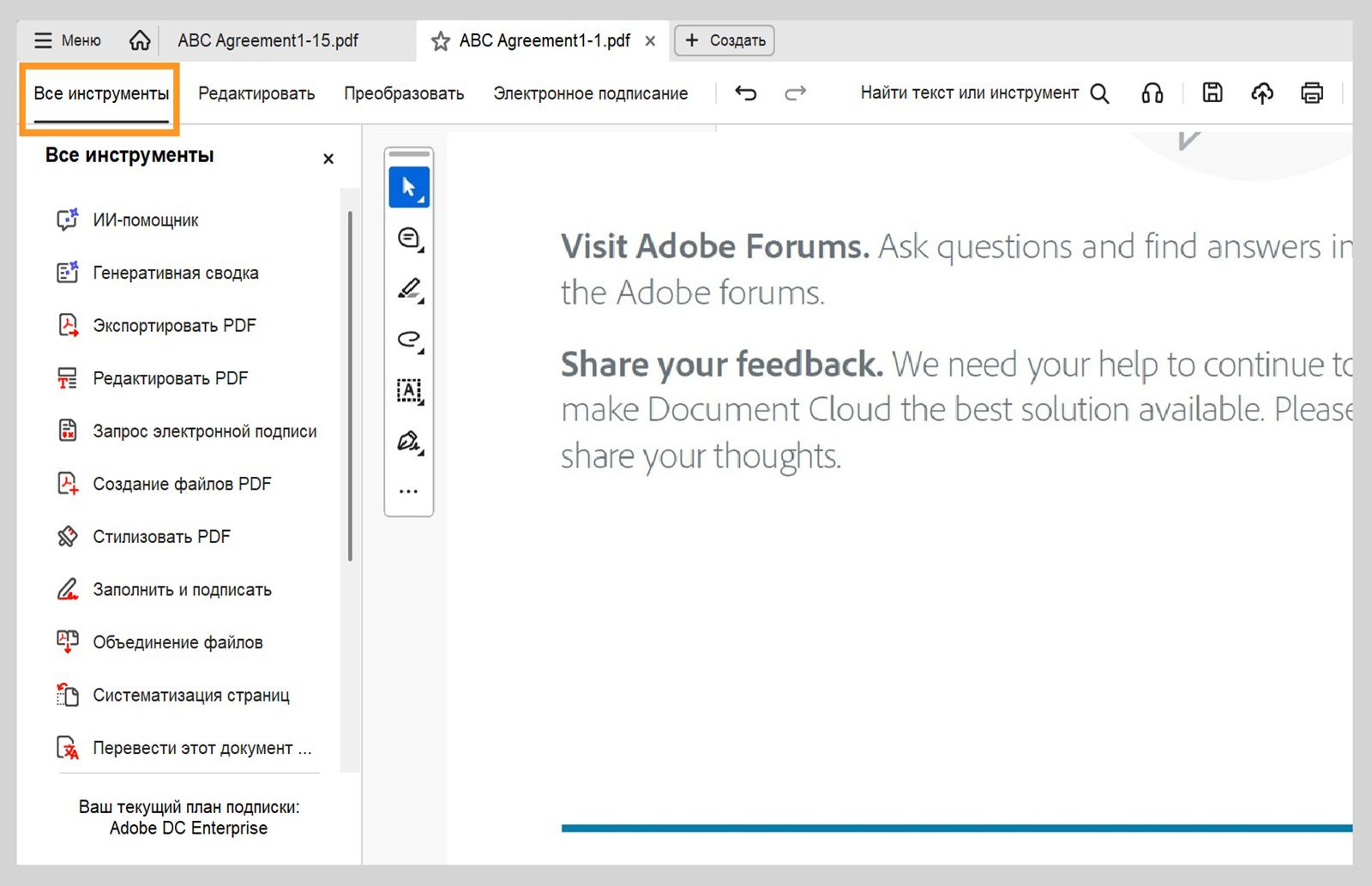Activate the text box selection tool
The height and width of the screenshot is (886, 1372).
[x=409, y=391]
